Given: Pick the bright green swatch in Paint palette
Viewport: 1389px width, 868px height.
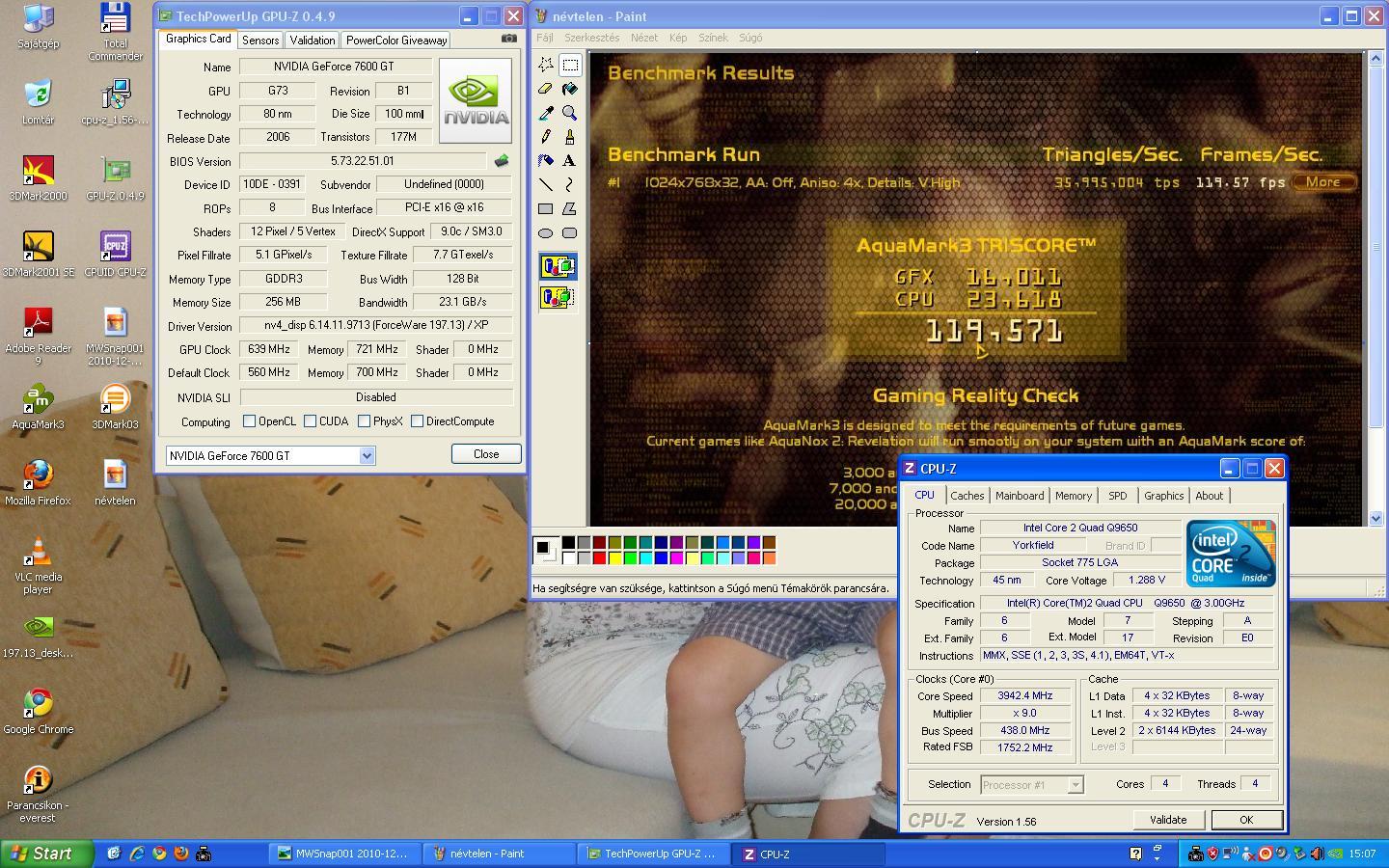Looking at the screenshot, I should pyautogui.click(x=630, y=558).
